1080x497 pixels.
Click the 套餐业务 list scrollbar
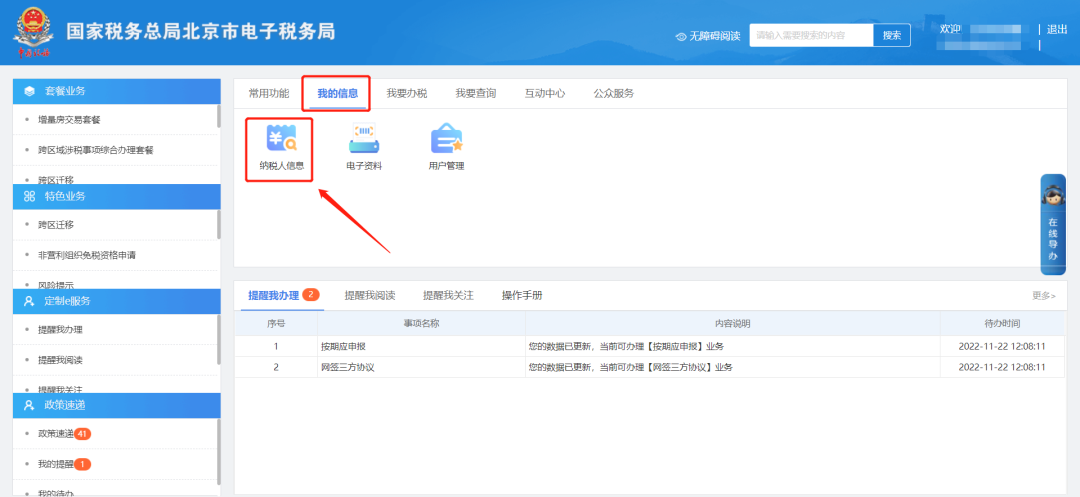coord(219,116)
